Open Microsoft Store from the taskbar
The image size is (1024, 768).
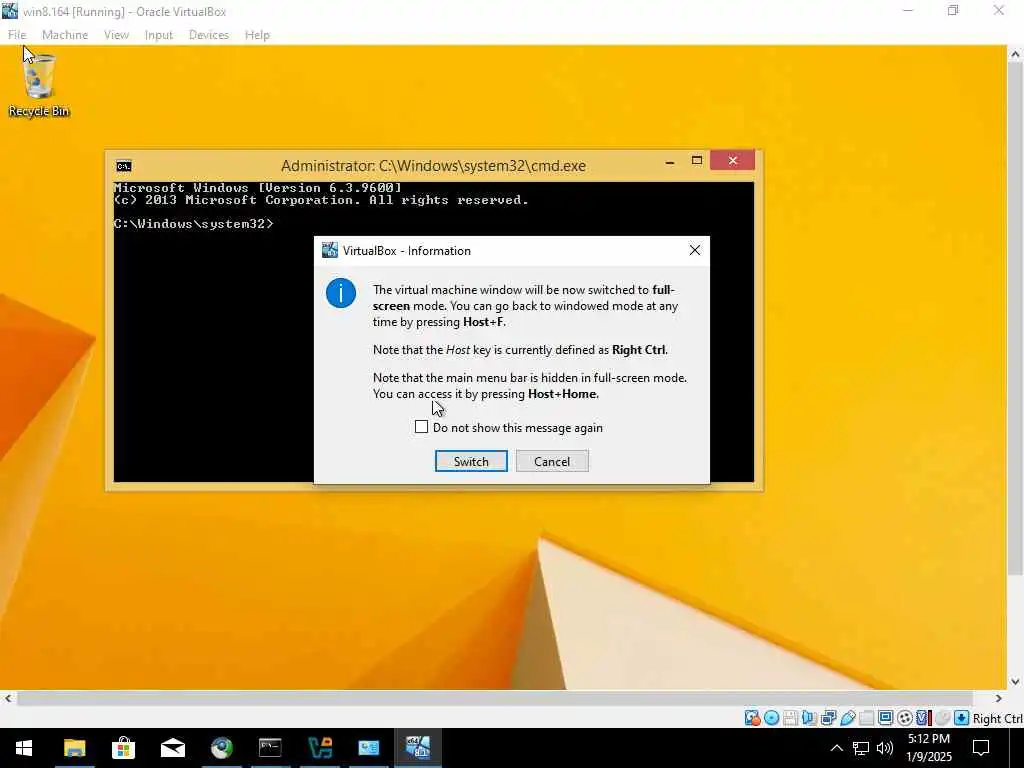pos(123,748)
